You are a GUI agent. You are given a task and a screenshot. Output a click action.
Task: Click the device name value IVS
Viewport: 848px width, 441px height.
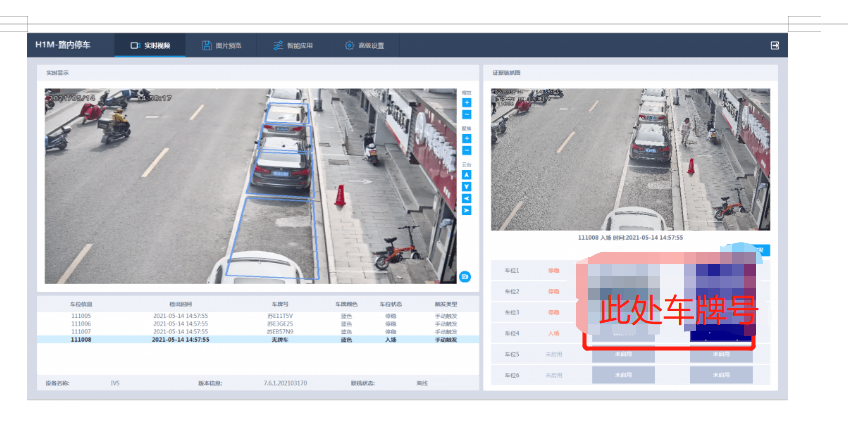coord(115,383)
